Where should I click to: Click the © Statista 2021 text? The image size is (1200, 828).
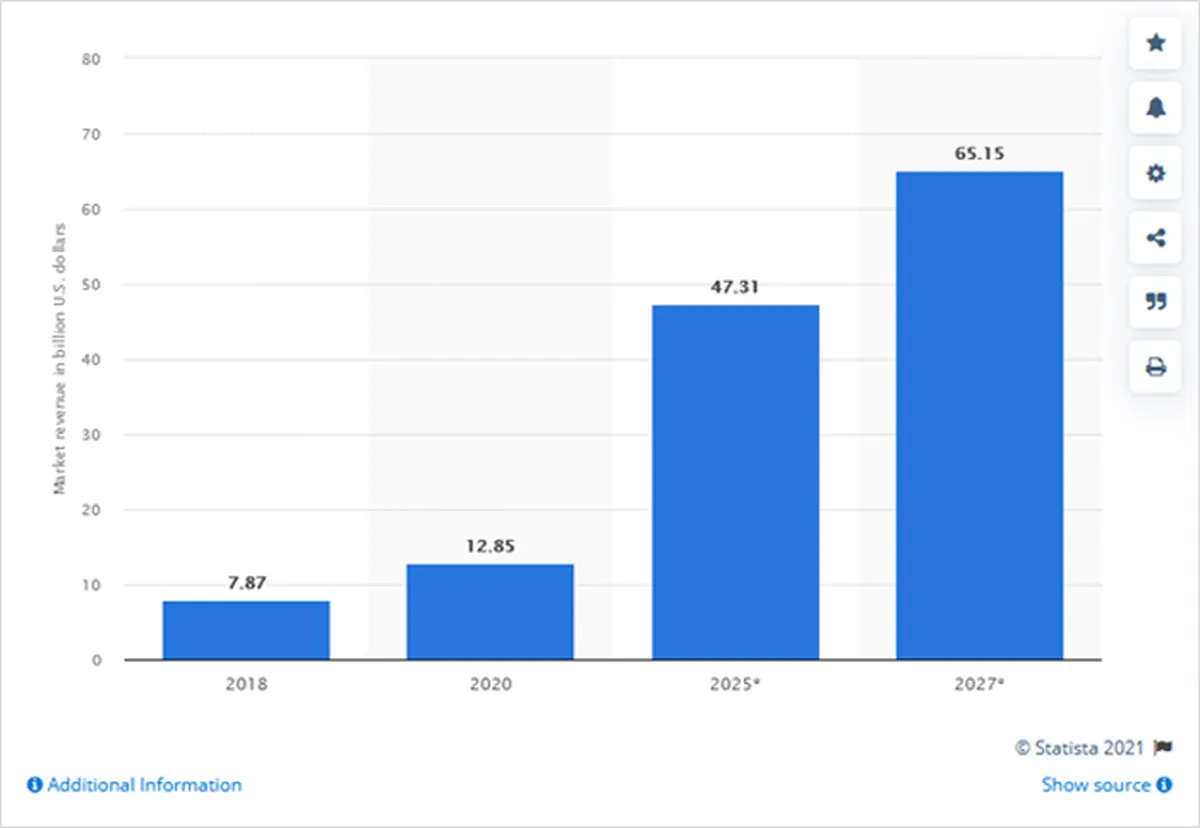[1082, 747]
